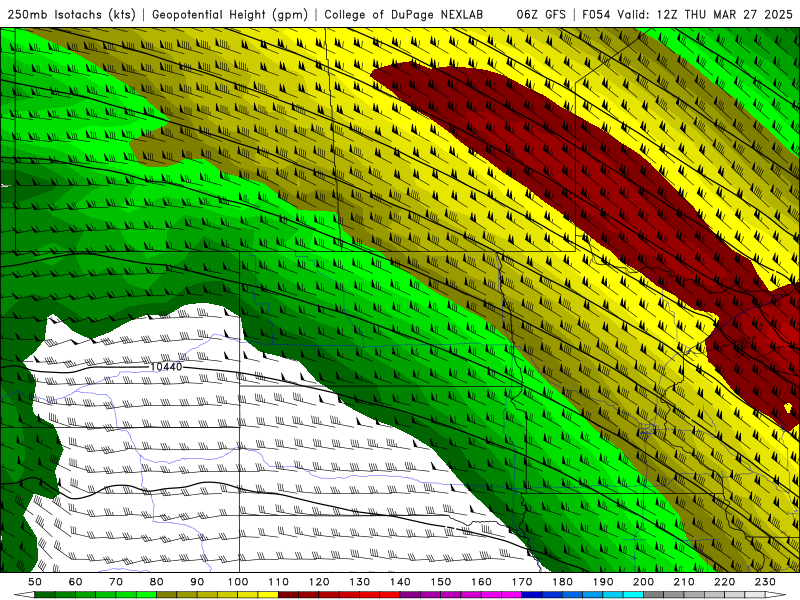The image size is (800, 600).
Task: Click the 180 label on the color scale
Action: pyautogui.click(x=562, y=582)
